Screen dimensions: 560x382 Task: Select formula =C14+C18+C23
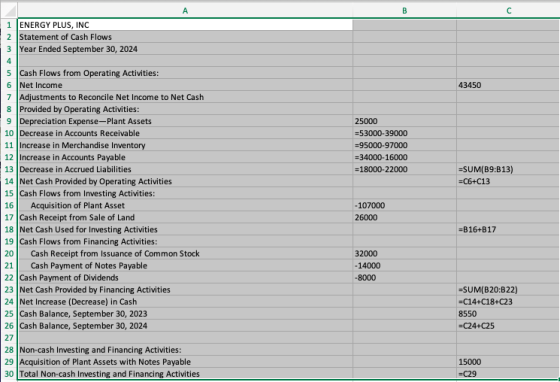click(508, 302)
